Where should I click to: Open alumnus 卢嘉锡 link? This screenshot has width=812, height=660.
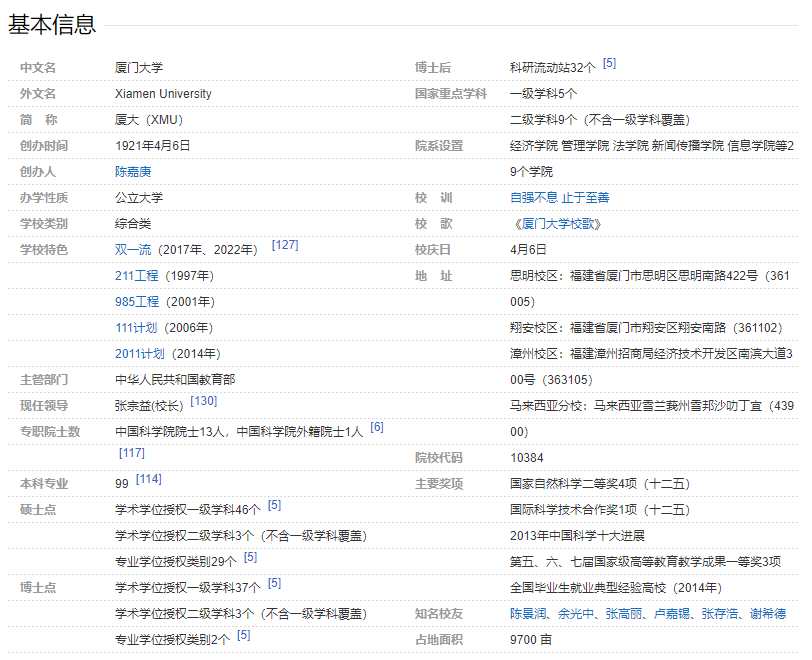[x=673, y=614]
